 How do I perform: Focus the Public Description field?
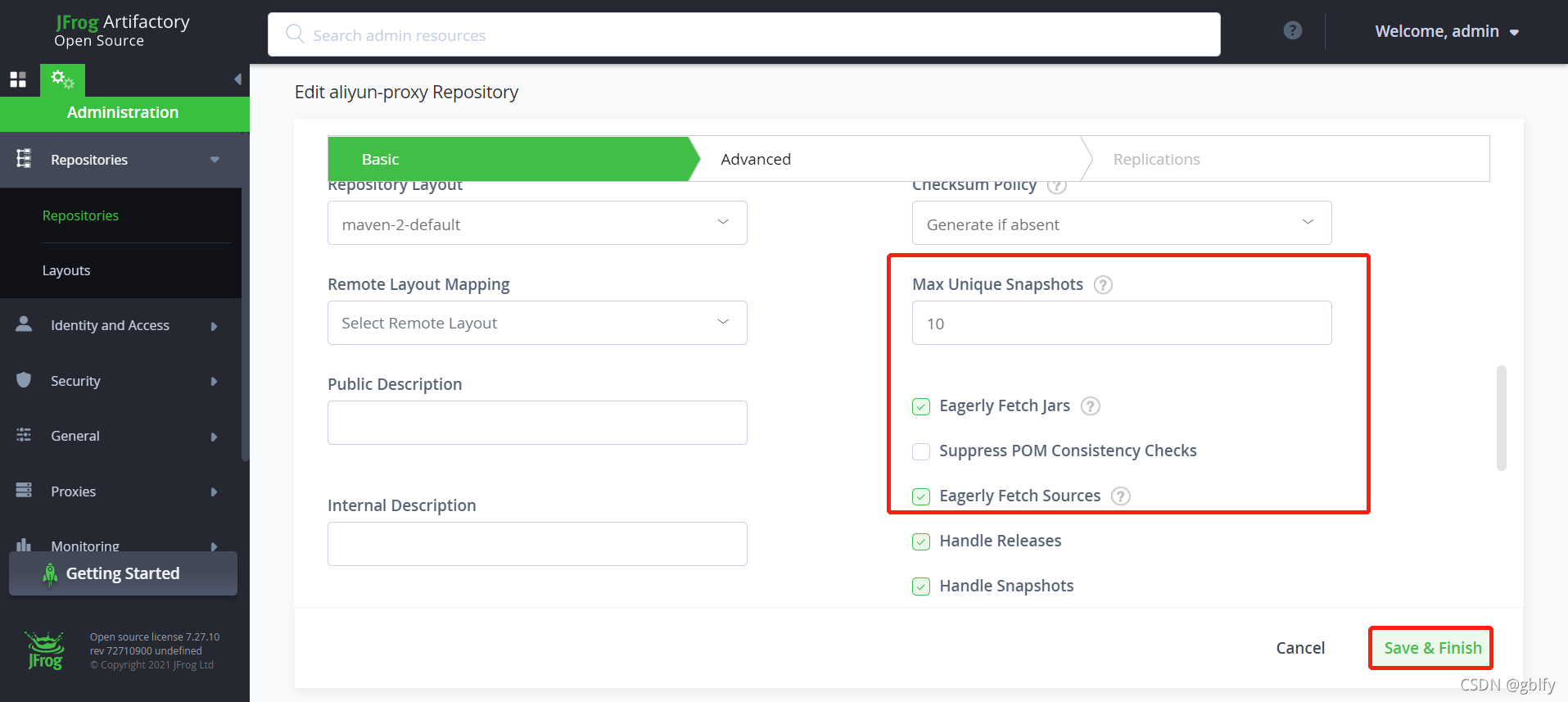tap(537, 423)
